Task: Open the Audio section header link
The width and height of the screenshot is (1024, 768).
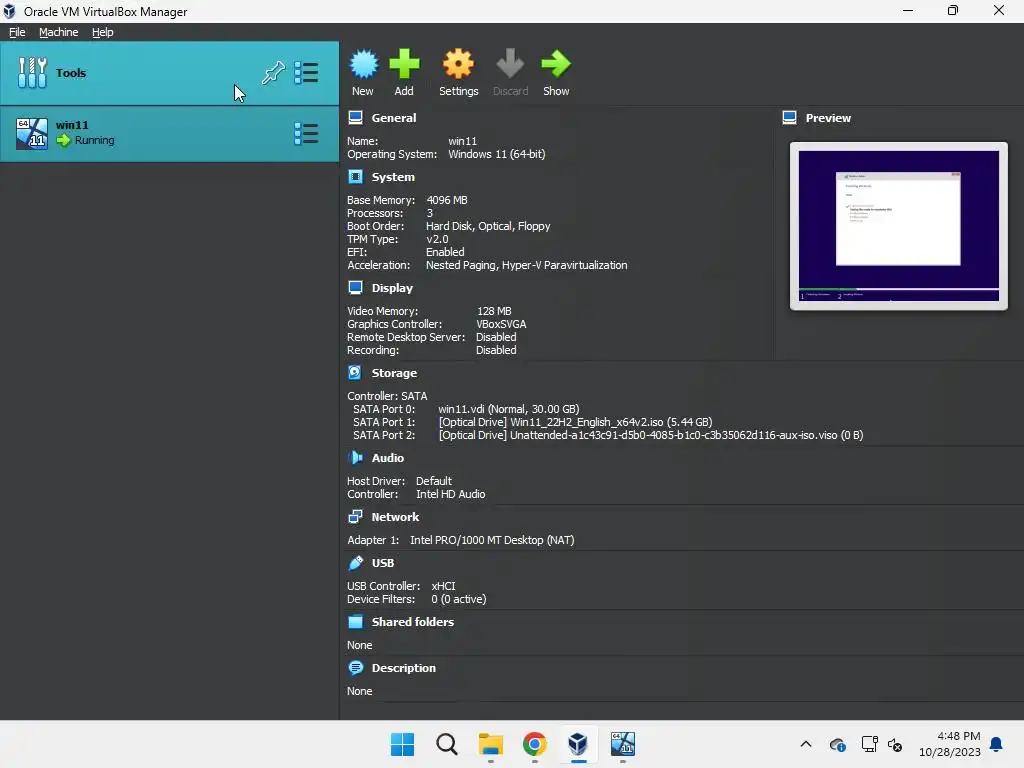Action: (x=387, y=457)
